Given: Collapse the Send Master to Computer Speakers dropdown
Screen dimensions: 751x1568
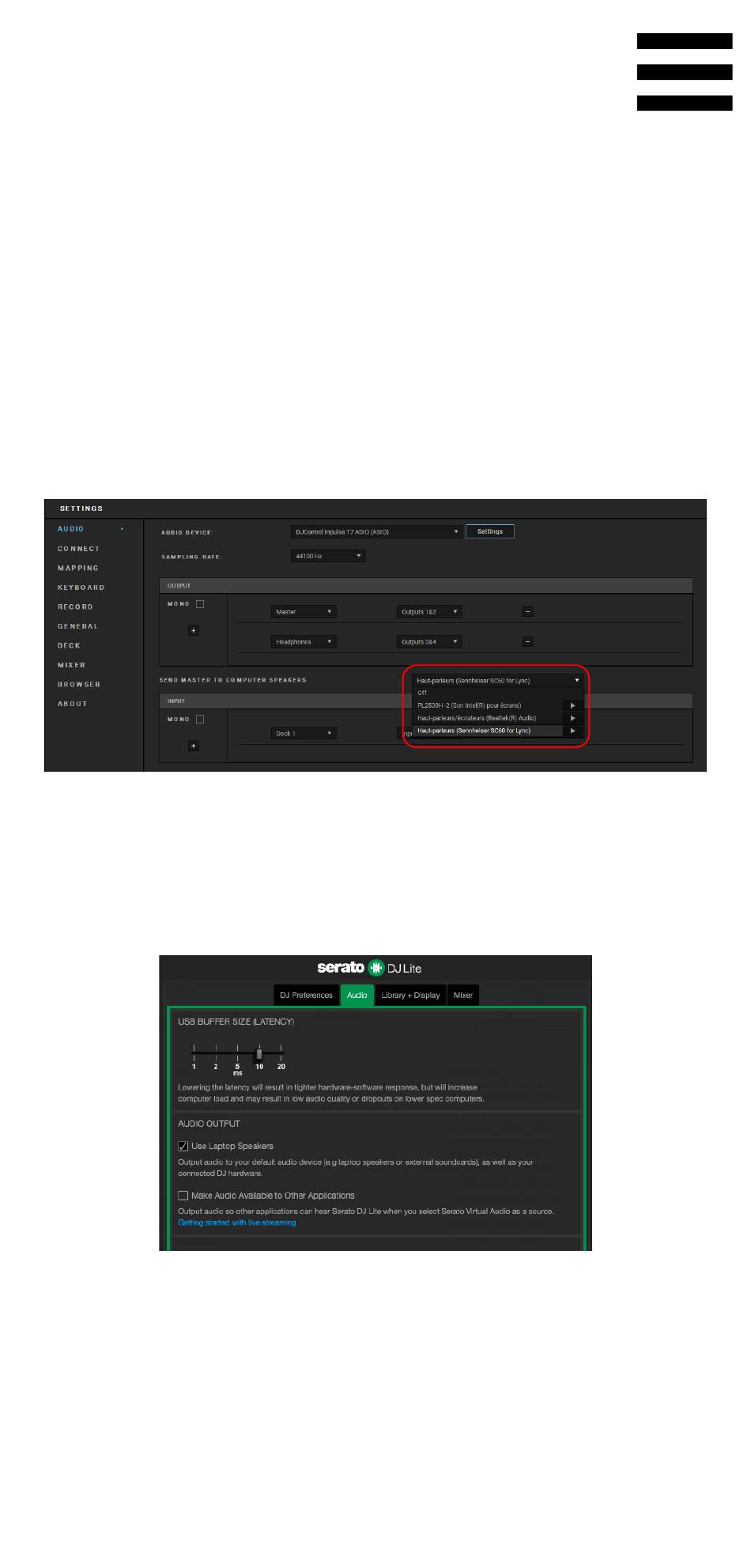Looking at the screenshot, I should [498, 680].
